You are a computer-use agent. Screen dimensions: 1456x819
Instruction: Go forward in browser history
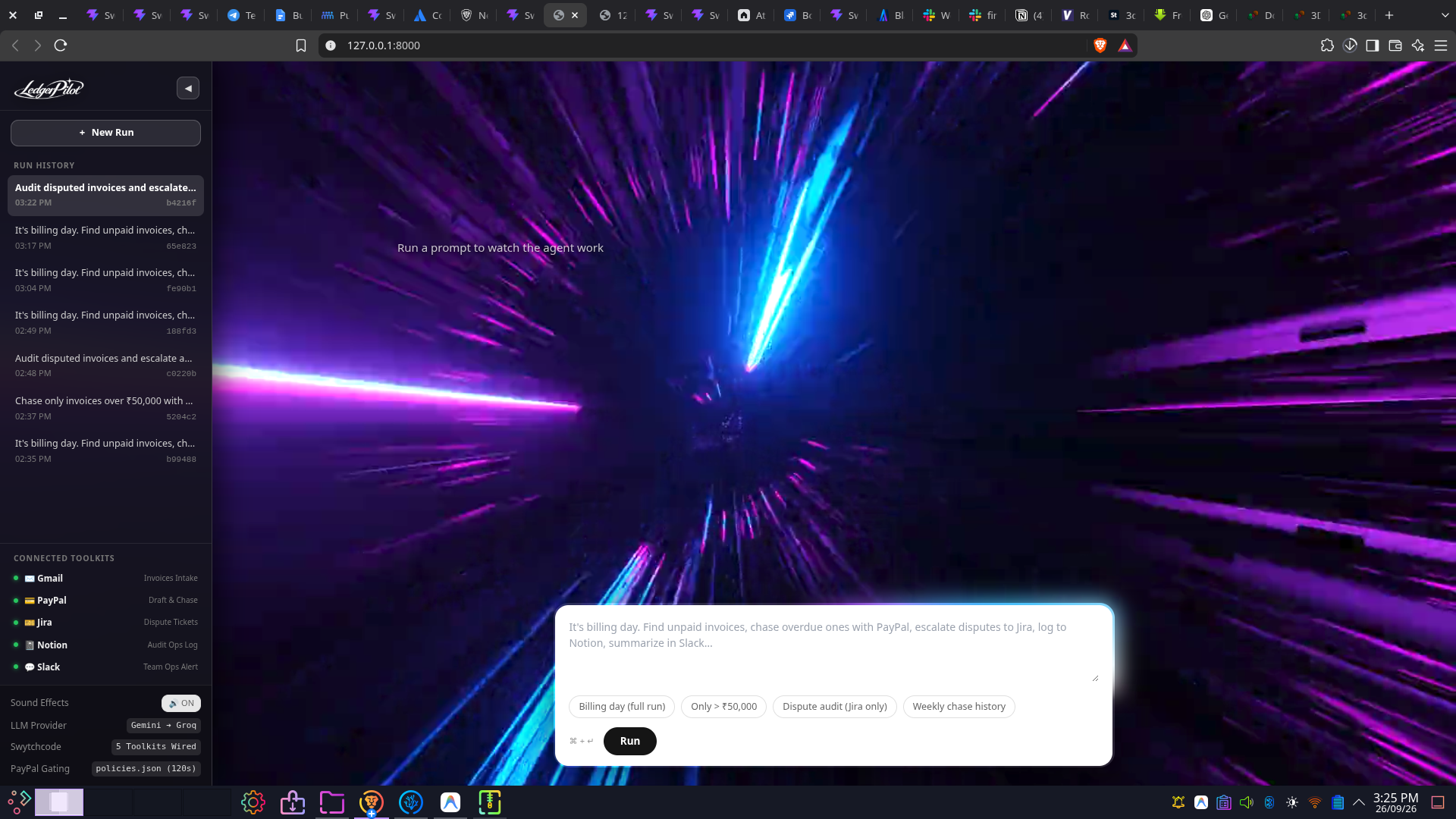38,45
